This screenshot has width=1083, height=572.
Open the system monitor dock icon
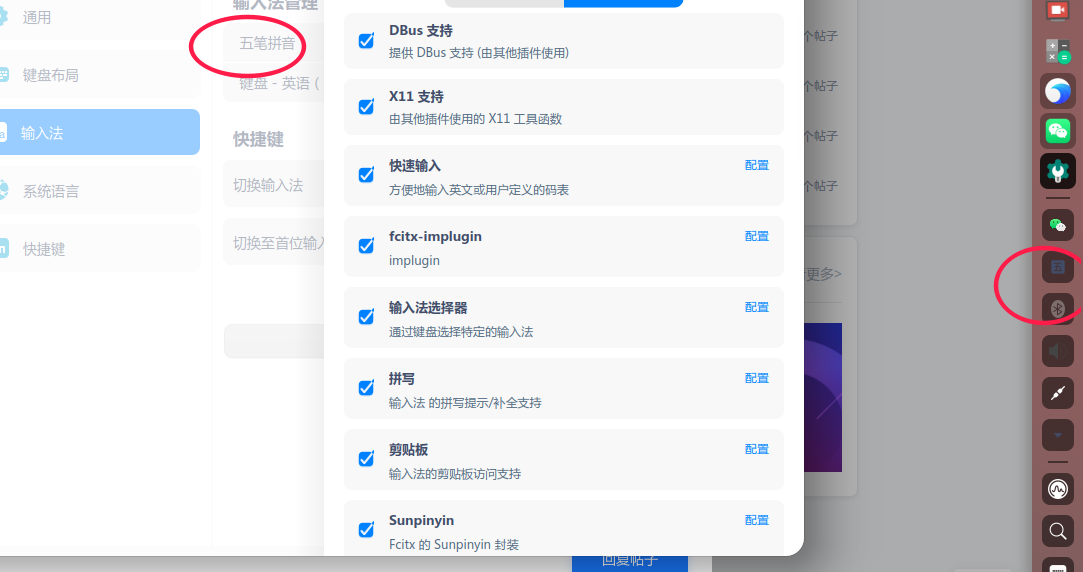click(x=1057, y=490)
